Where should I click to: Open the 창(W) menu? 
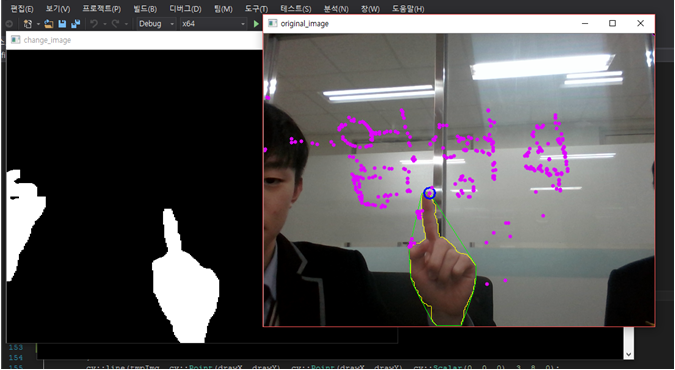click(x=370, y=9)
